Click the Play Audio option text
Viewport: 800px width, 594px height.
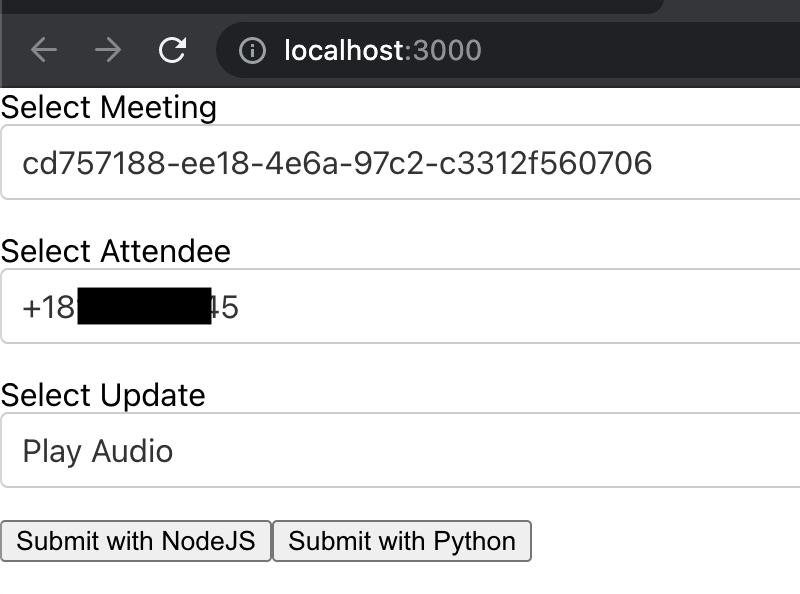(98, 451)
